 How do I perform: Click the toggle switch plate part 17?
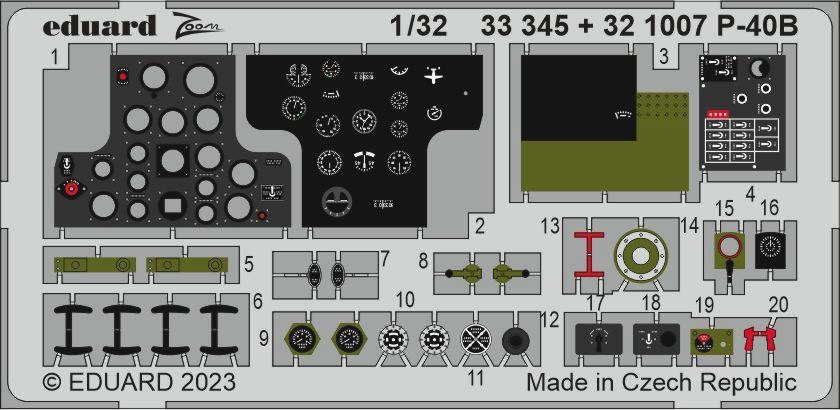pos(598,339)
